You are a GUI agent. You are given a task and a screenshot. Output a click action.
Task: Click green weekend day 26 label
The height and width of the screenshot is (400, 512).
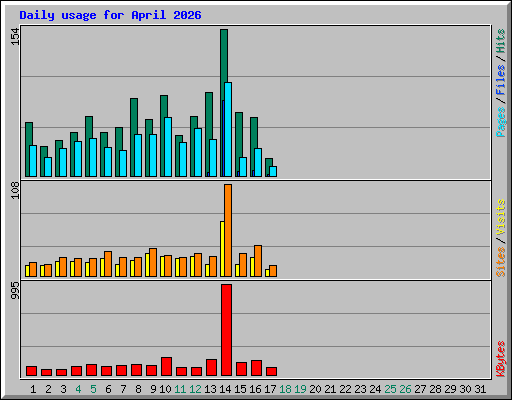(405, 389)
